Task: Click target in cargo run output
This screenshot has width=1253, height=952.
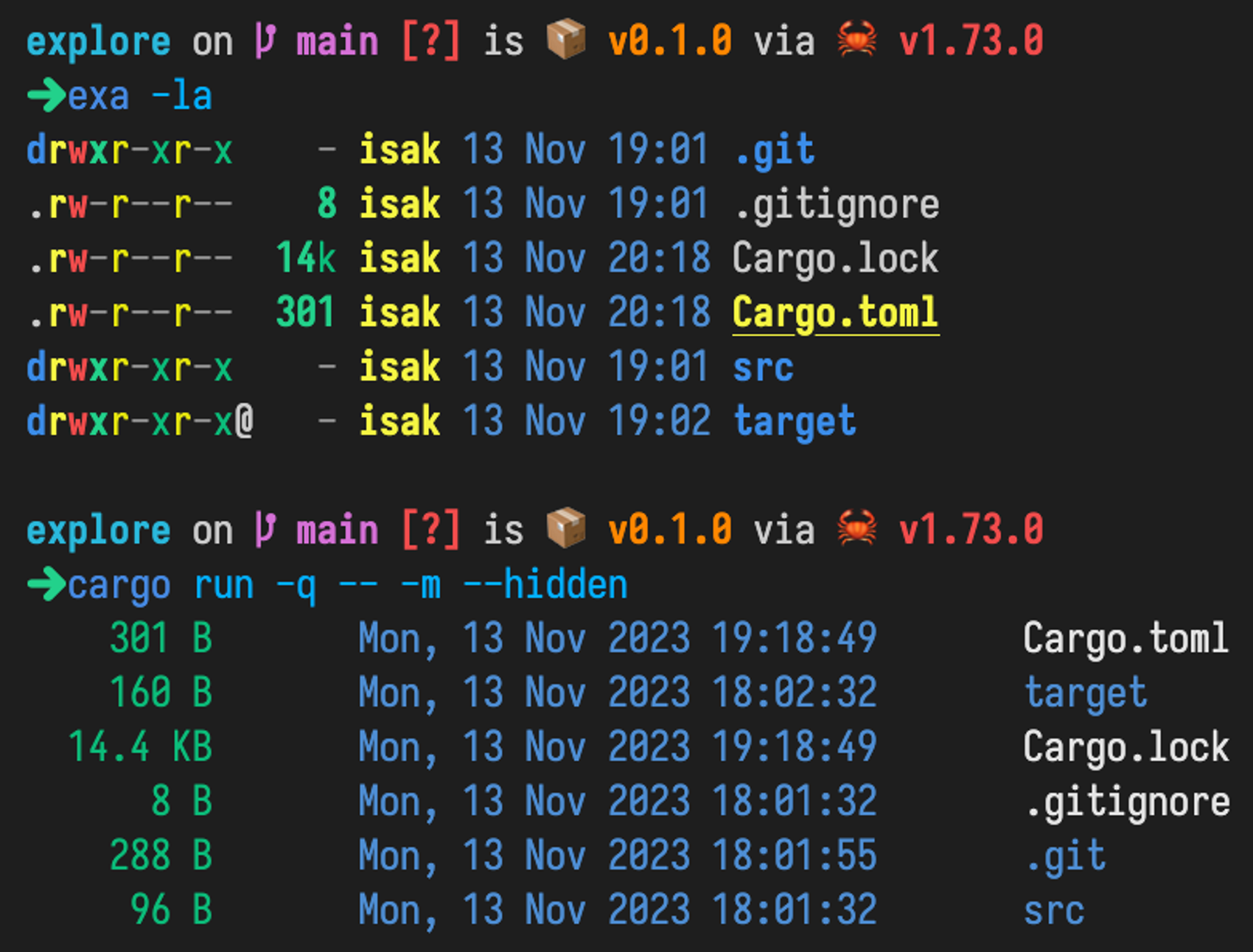Action: pyautogui.click(x=1086, y=693)
